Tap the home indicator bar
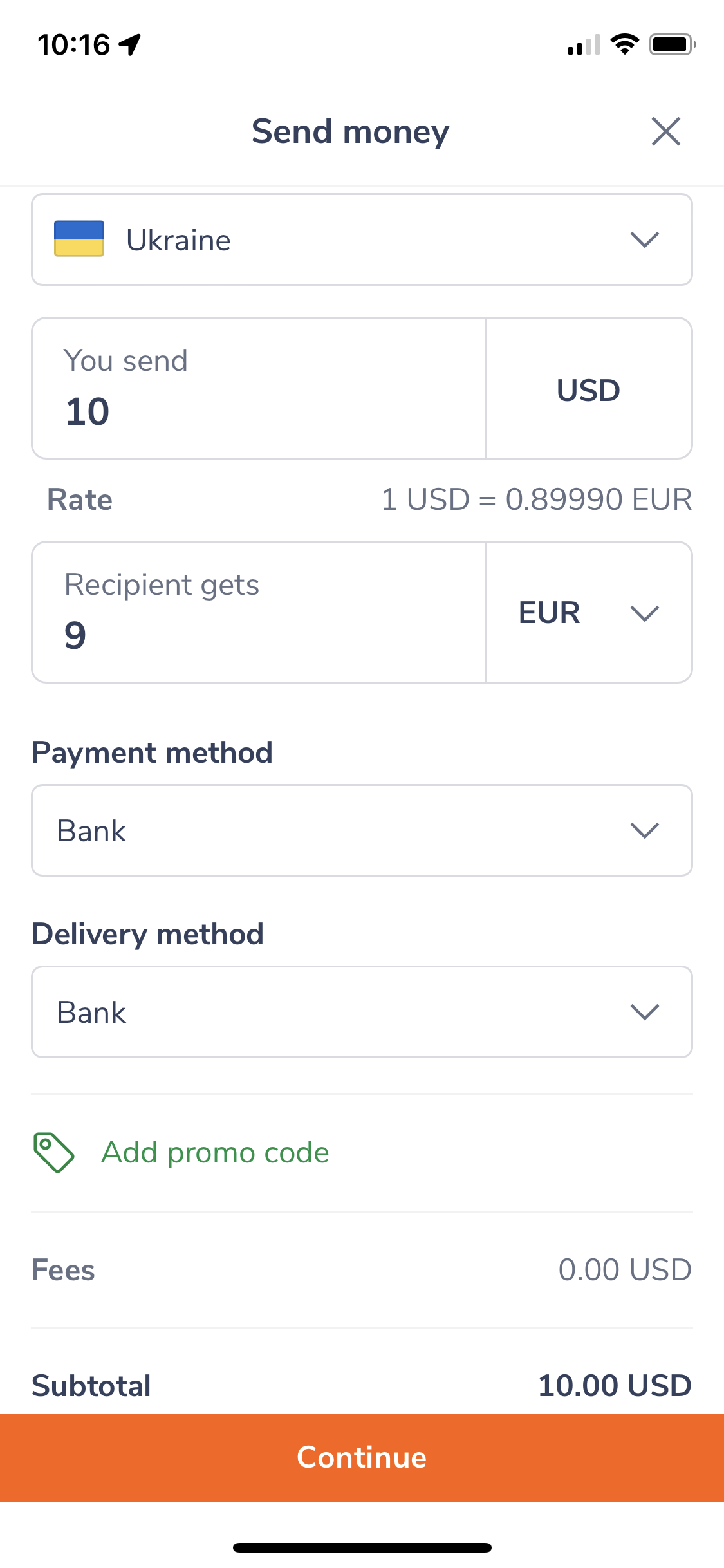 362,1547
